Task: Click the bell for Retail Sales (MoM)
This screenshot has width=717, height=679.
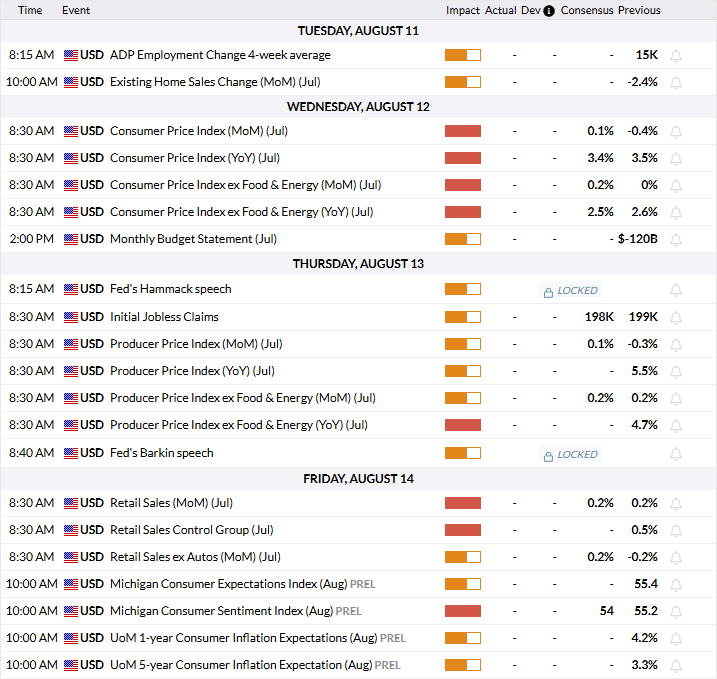Action: point(676,504)
